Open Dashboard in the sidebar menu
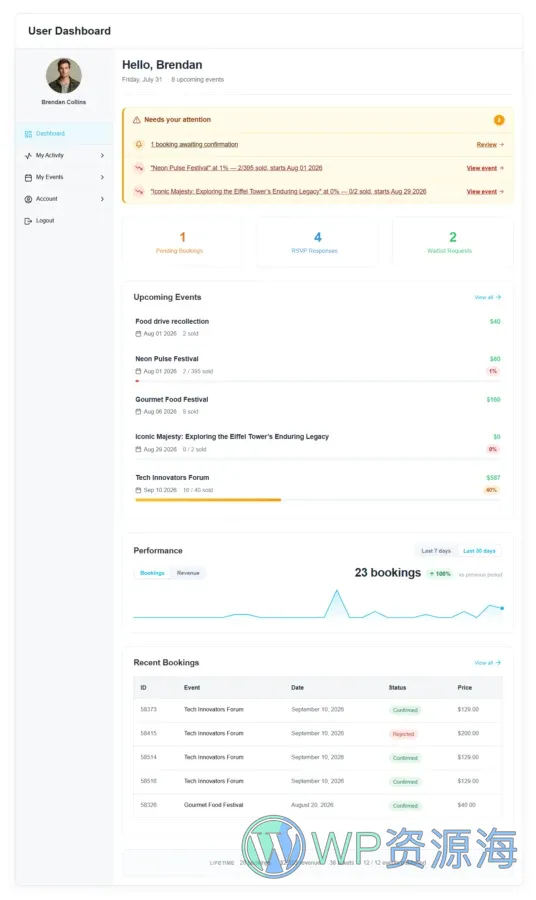536x900 pixels. [64, 134]
